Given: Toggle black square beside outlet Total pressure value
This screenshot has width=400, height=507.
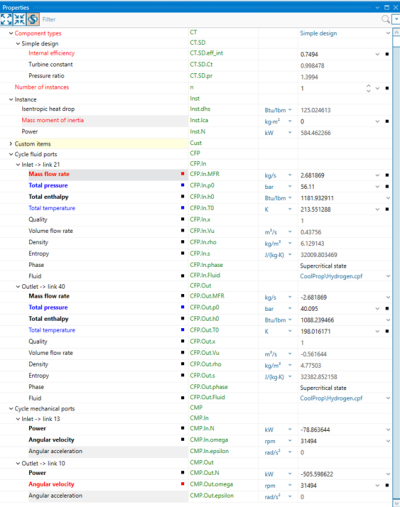Looking at the screenshot, I should 387,309.
